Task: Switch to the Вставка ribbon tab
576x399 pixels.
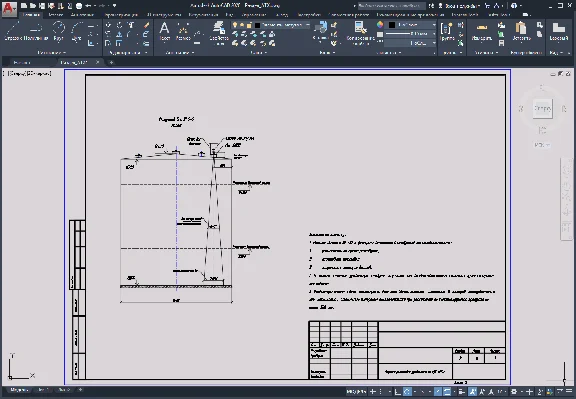Action: 55,15
